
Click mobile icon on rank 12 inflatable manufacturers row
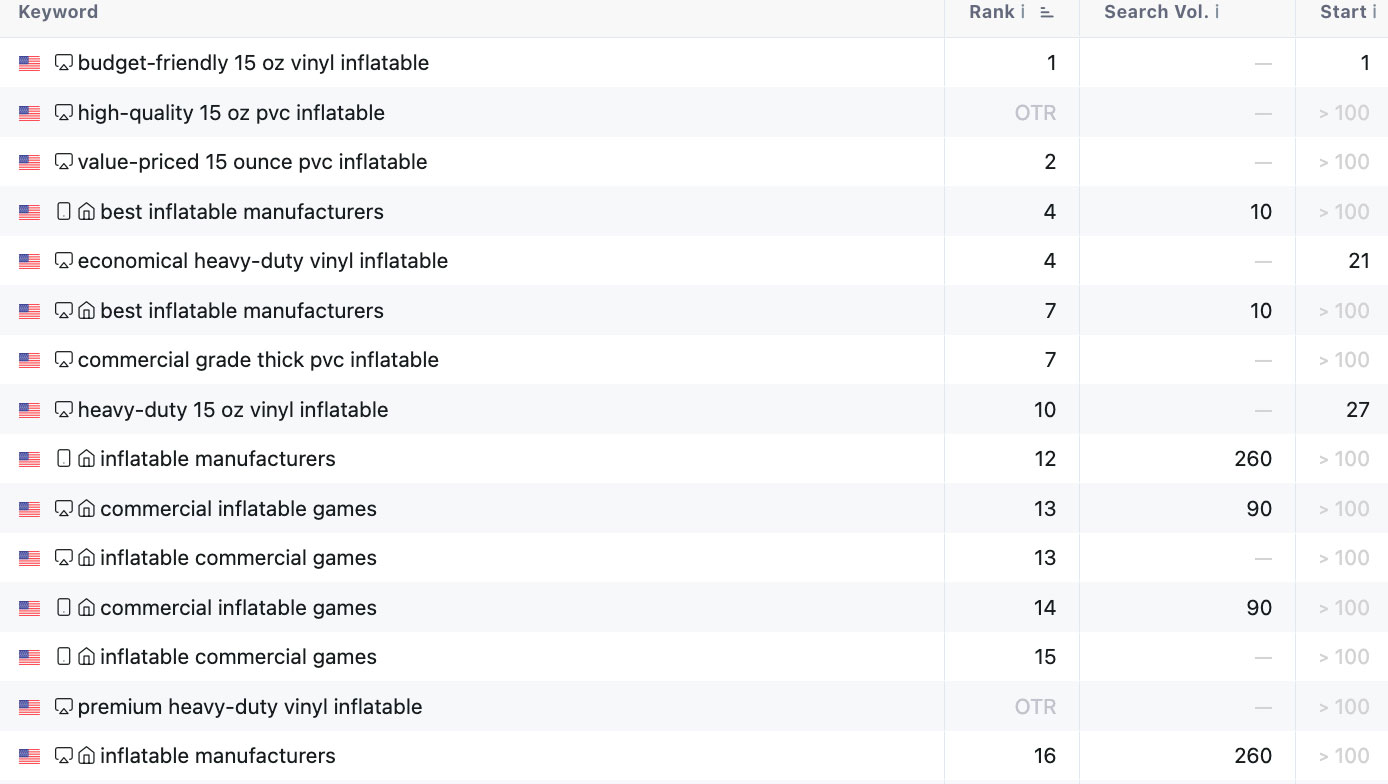64,459
